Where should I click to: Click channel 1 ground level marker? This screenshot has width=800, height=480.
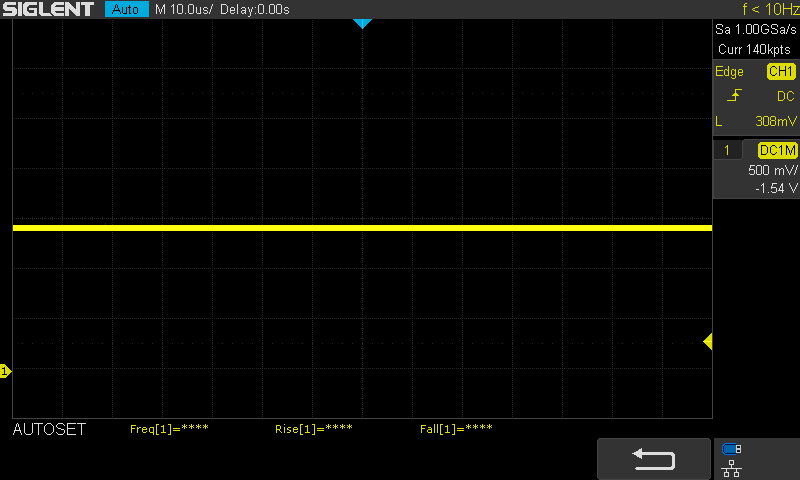(x=6, y=371)
